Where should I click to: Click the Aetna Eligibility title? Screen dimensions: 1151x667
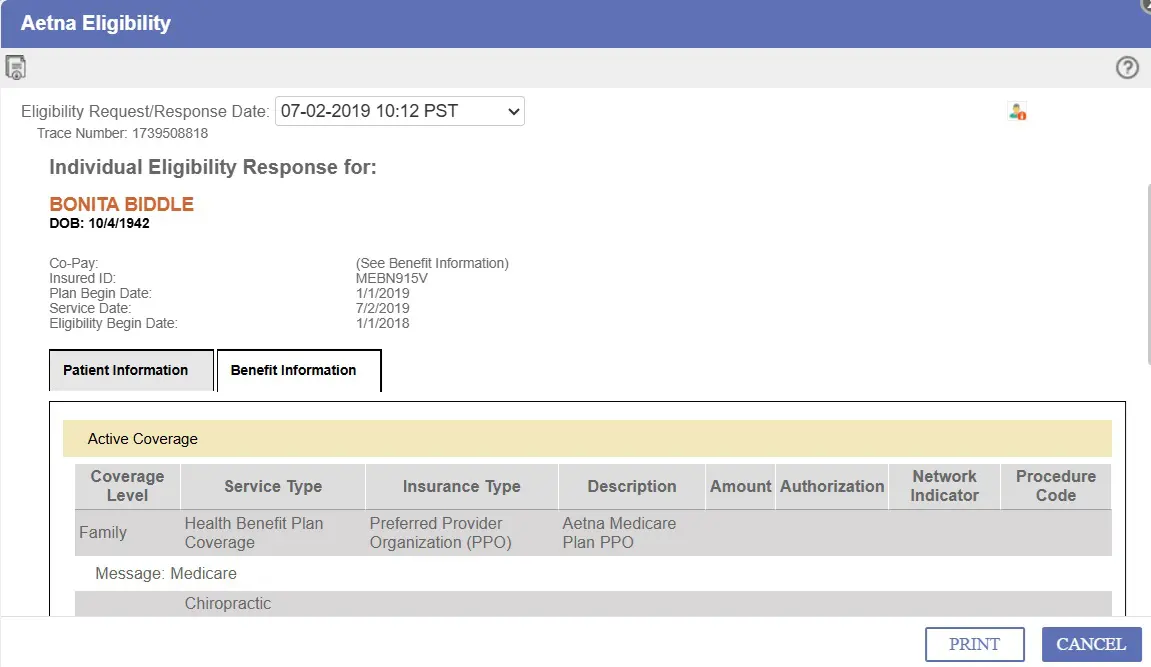pyautogui.click(x=95, y=23)
